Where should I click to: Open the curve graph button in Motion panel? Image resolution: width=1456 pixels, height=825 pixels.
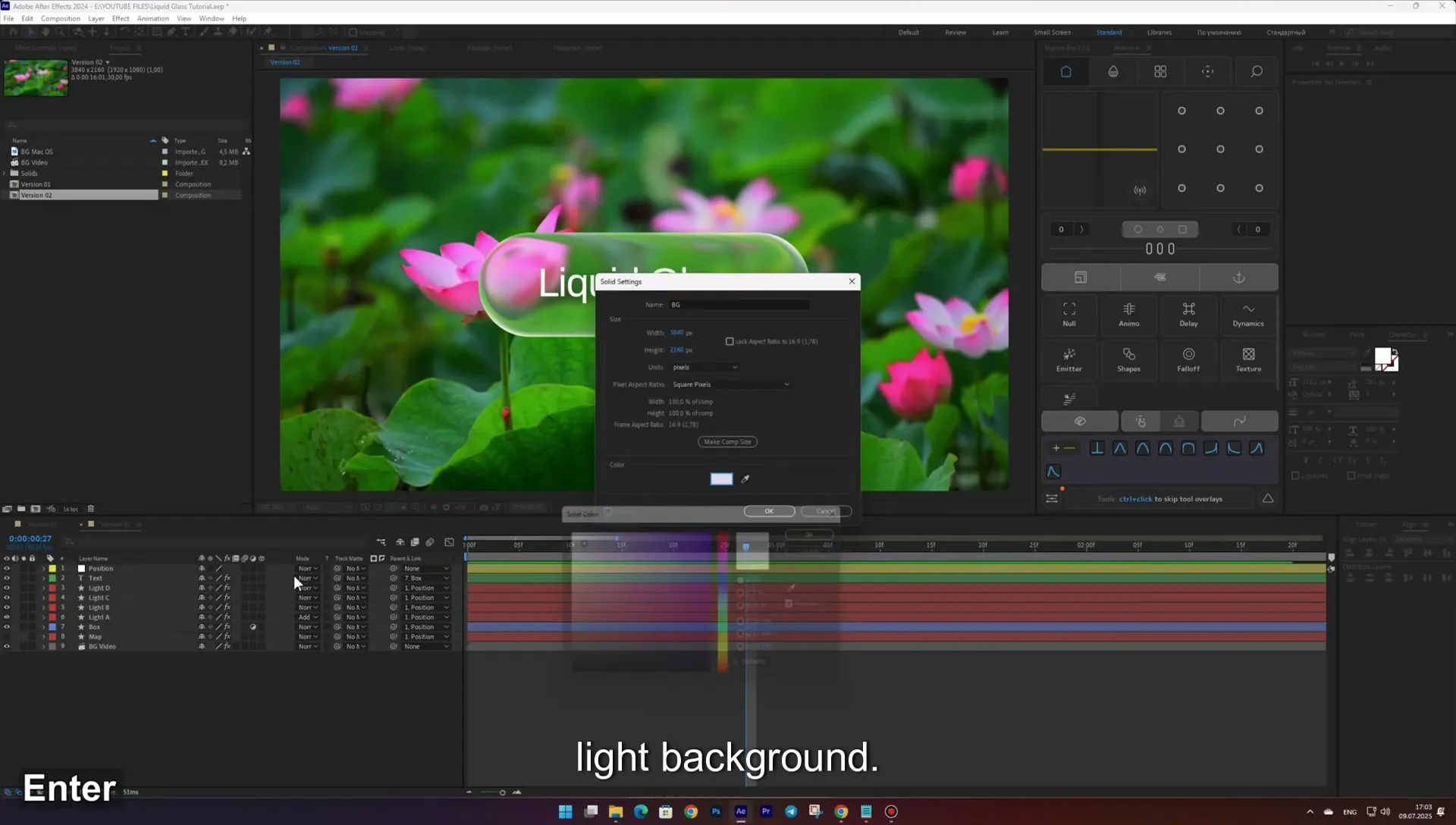coord(1239,422)
